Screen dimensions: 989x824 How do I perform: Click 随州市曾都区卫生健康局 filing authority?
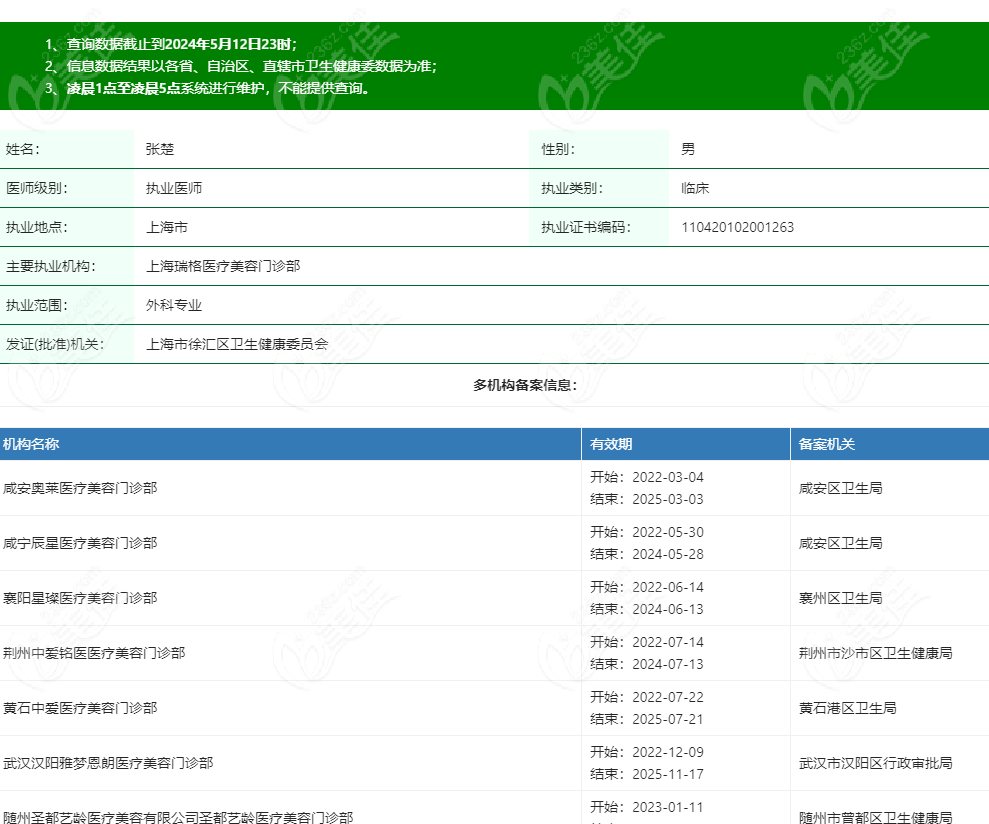click(x=875, y=818)
